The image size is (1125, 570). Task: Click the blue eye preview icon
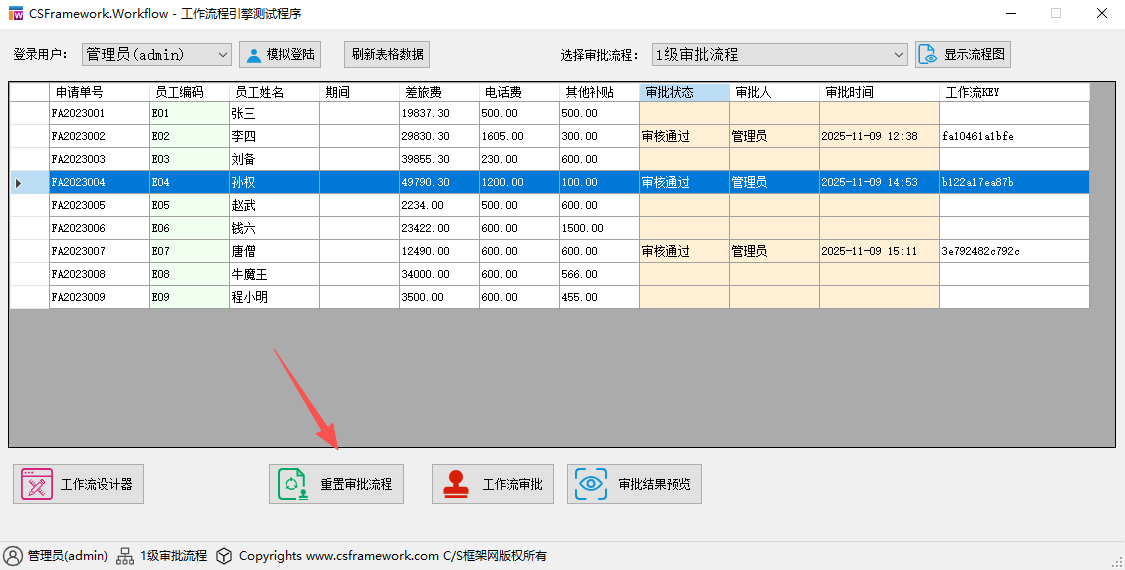590,484
